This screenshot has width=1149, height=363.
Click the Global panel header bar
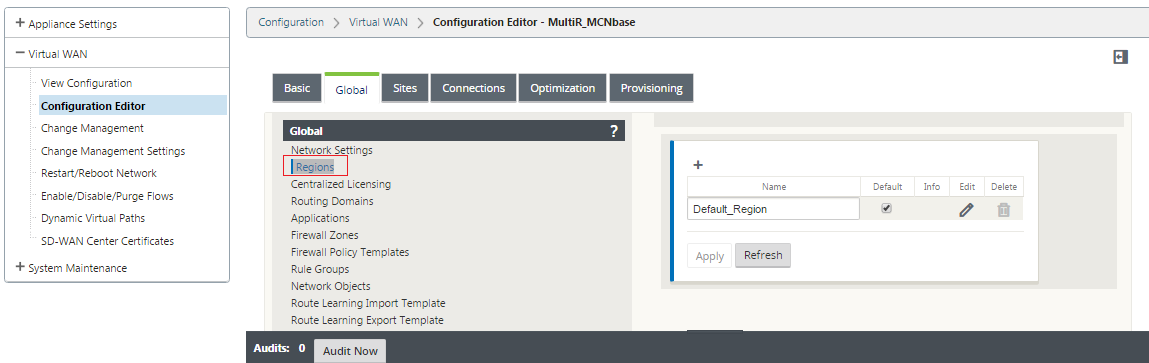[454, 131]
